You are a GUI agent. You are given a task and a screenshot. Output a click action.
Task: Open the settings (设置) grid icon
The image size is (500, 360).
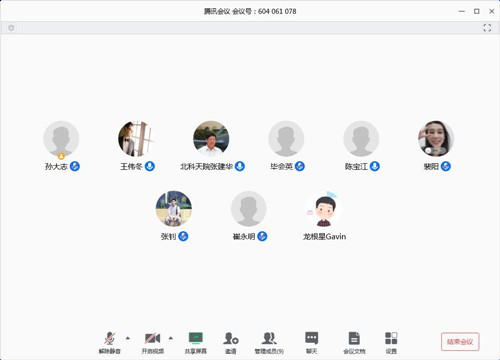[391, 338]
